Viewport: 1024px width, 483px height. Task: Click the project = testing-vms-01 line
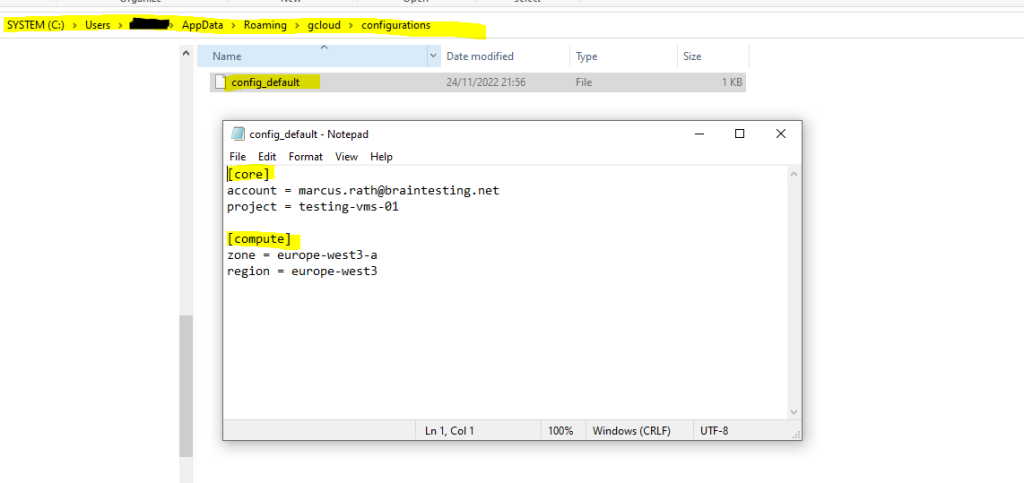pos(313,208)
